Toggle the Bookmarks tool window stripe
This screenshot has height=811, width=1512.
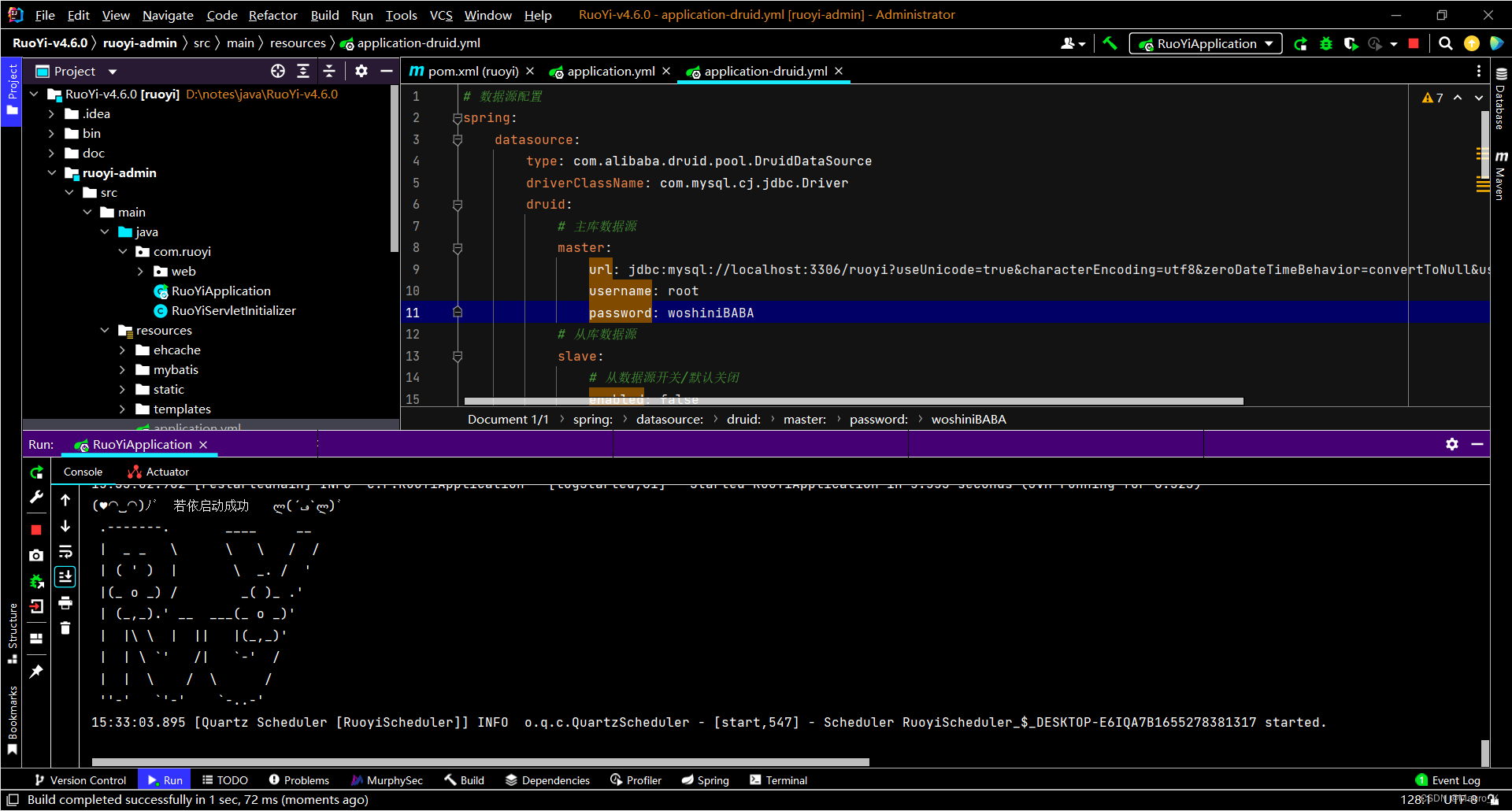click(x=12, y=720)
